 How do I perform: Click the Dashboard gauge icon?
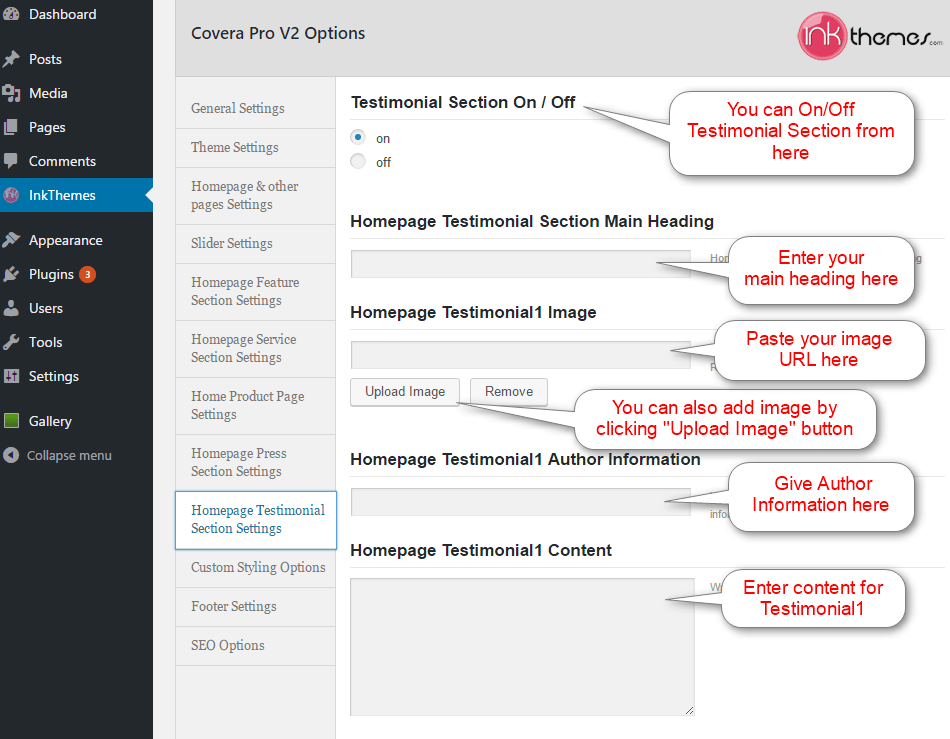point(11,14)
